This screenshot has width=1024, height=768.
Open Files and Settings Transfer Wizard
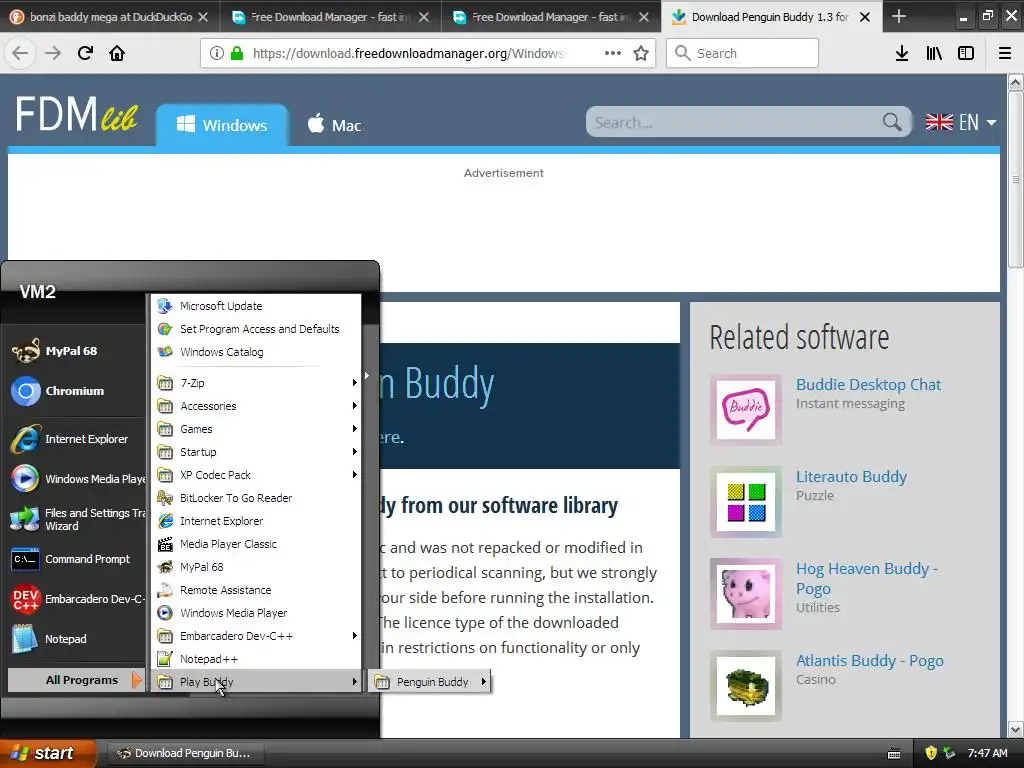pos(75,519)
